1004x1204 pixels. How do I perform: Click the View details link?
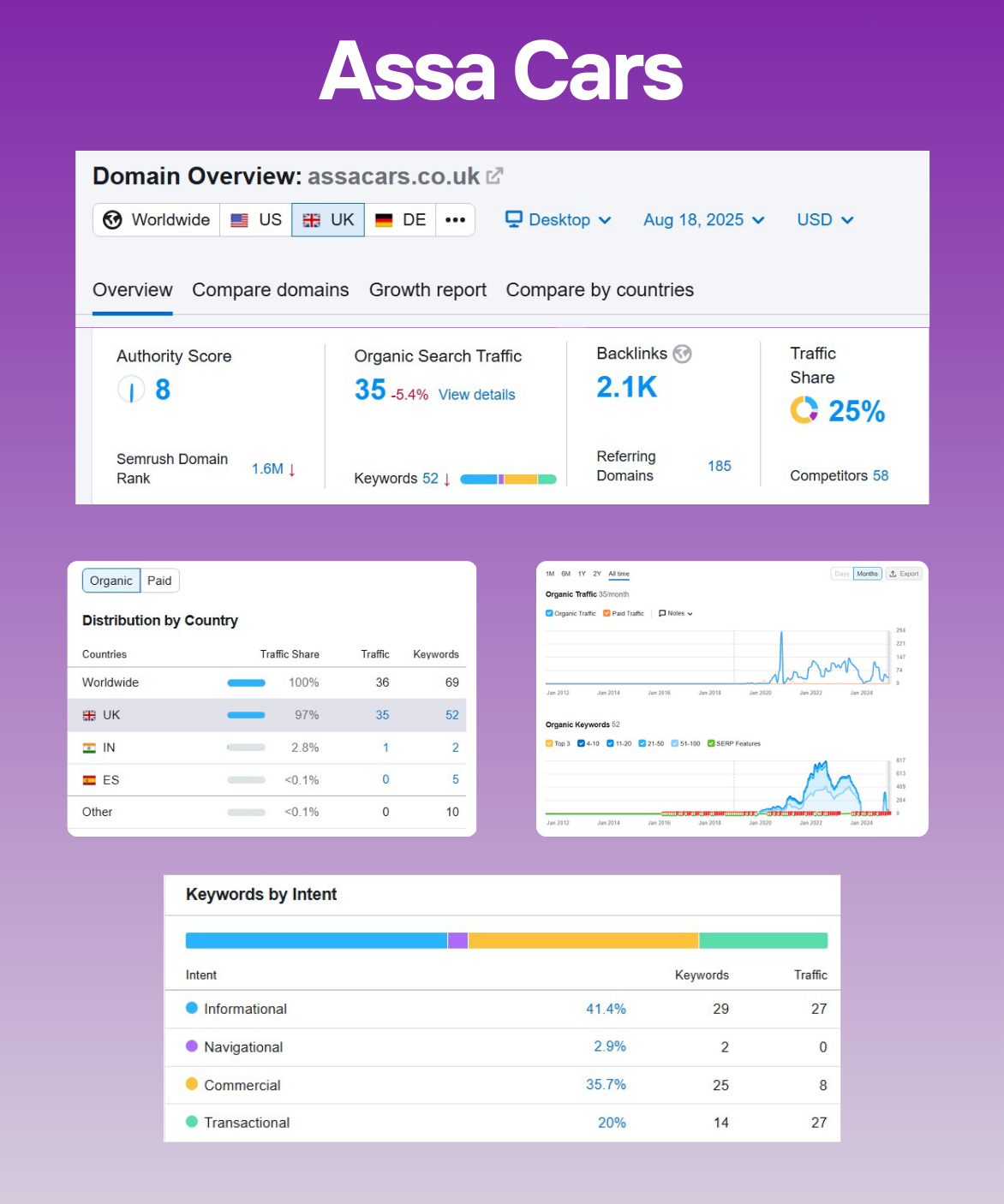pyautogui.click(x=476, y=395)
